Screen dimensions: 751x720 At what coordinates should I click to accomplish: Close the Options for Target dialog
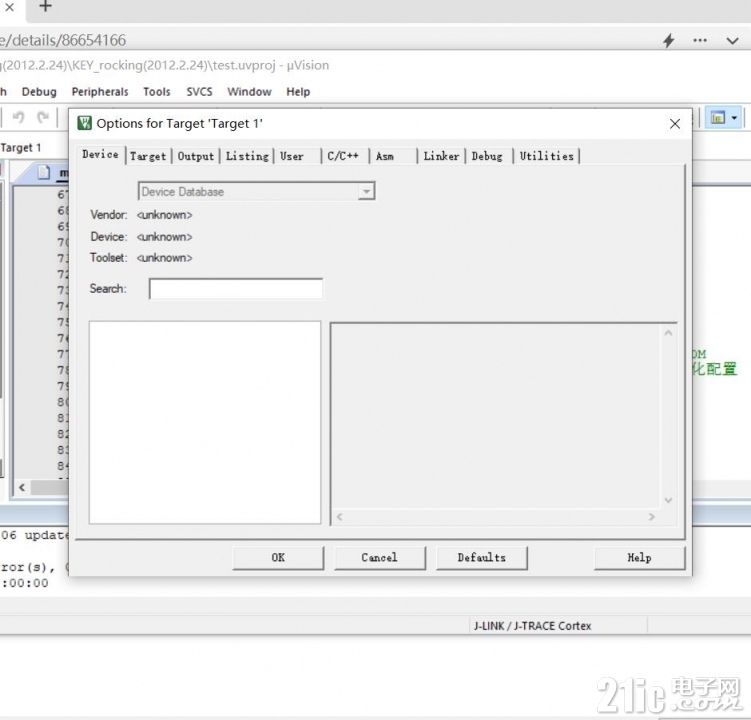tap(675, 124)
